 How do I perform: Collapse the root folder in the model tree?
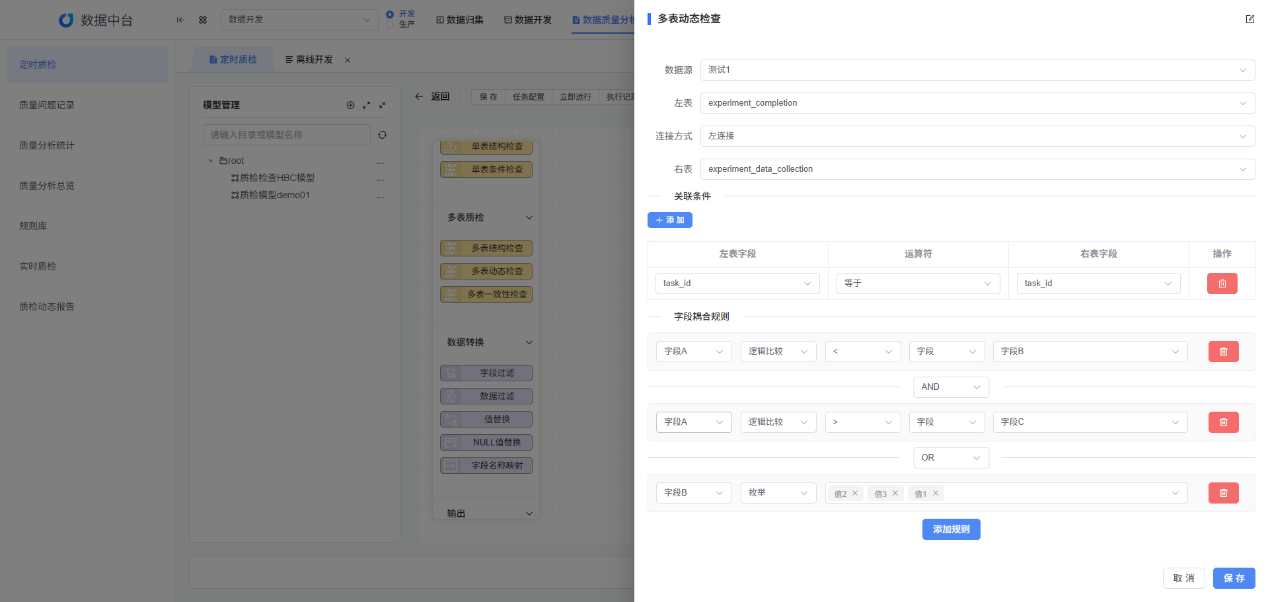211,160
